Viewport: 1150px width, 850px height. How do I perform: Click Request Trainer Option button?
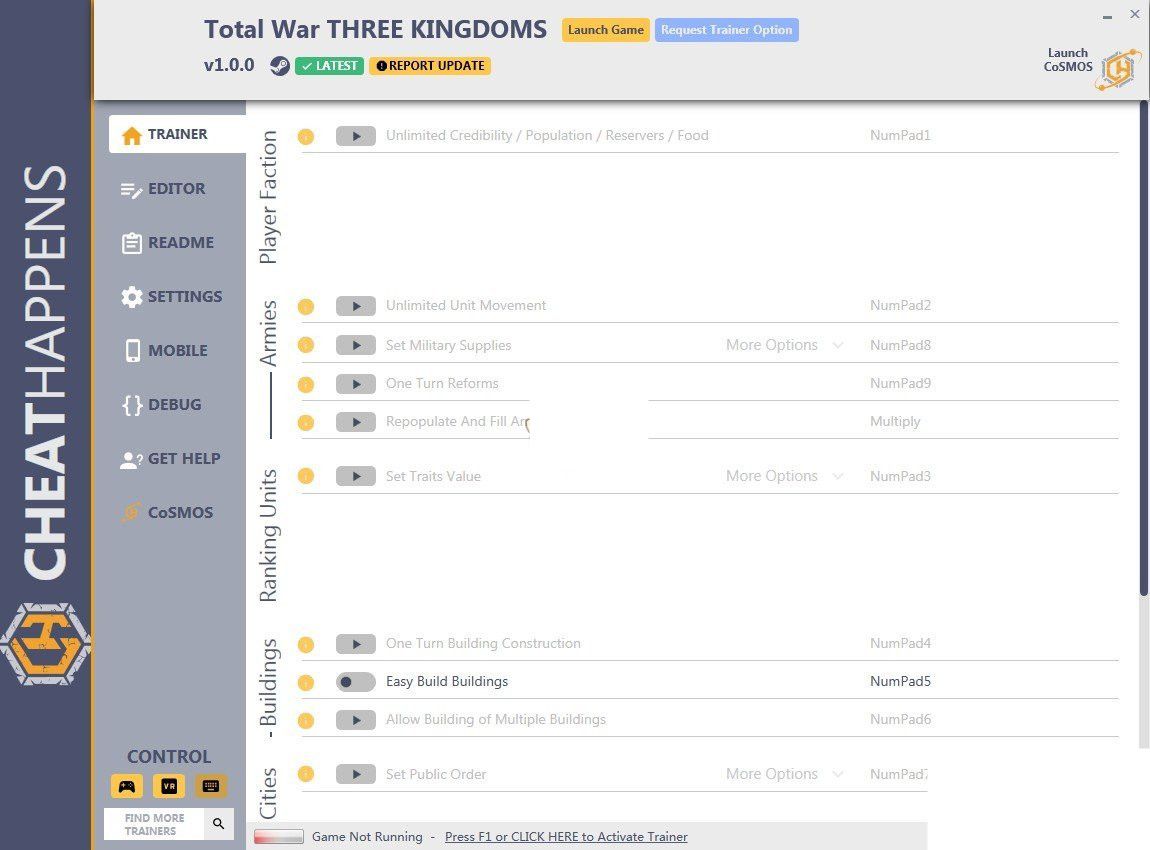point(726,30)
